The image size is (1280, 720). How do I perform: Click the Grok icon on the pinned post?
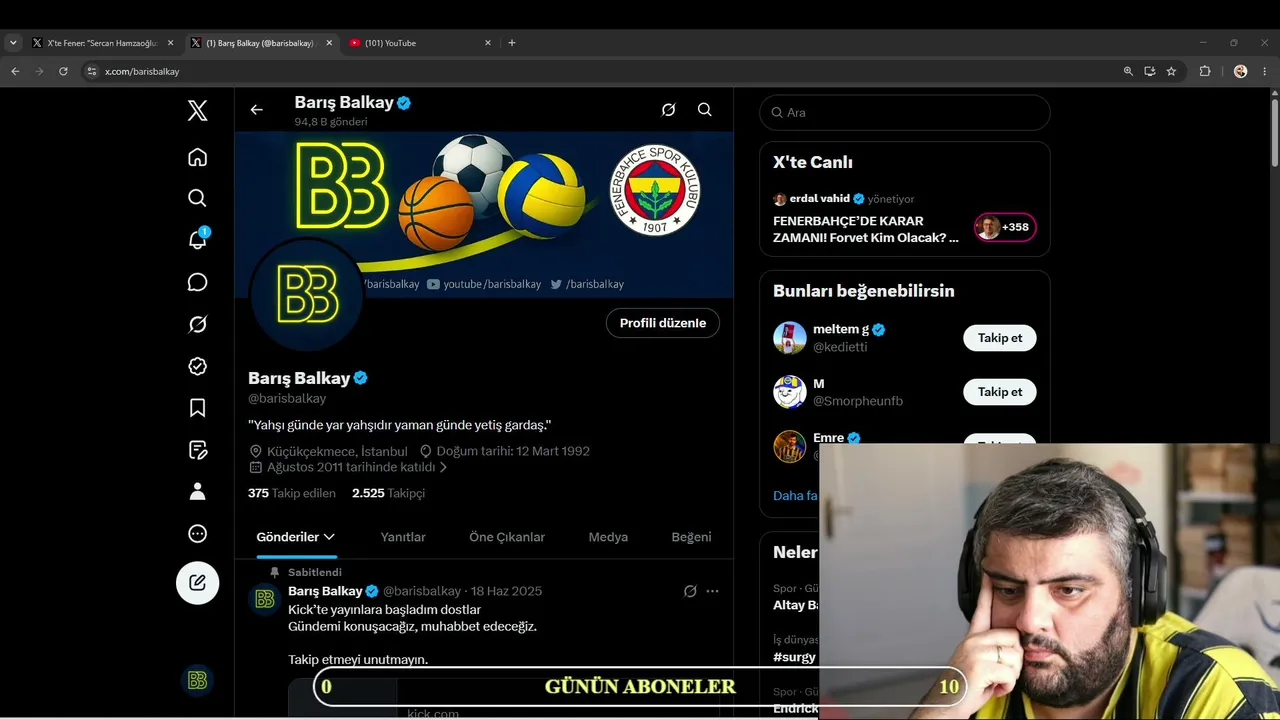tap(690, 591)
